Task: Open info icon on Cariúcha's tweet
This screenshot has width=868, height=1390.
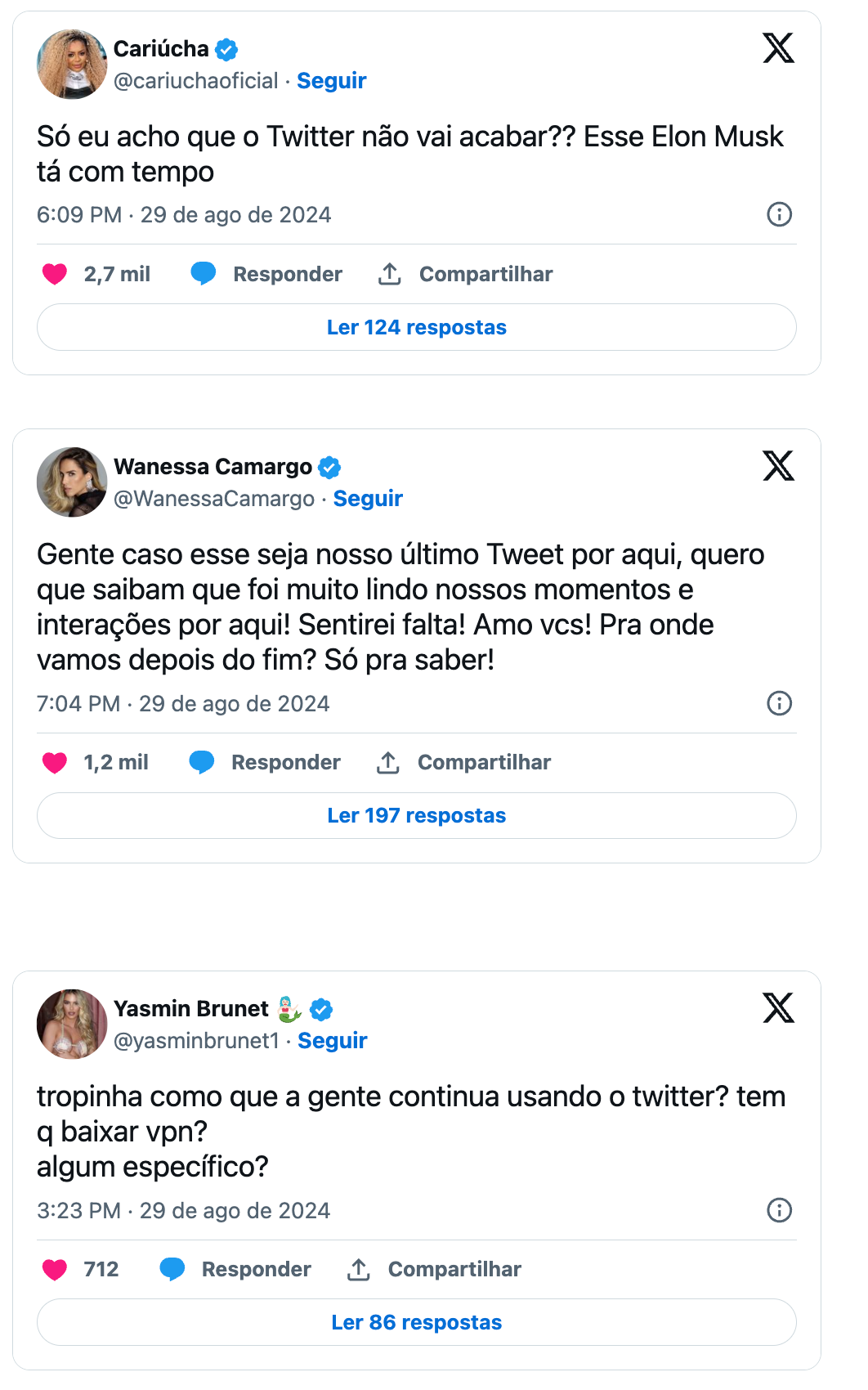Action: click(779, 214)
